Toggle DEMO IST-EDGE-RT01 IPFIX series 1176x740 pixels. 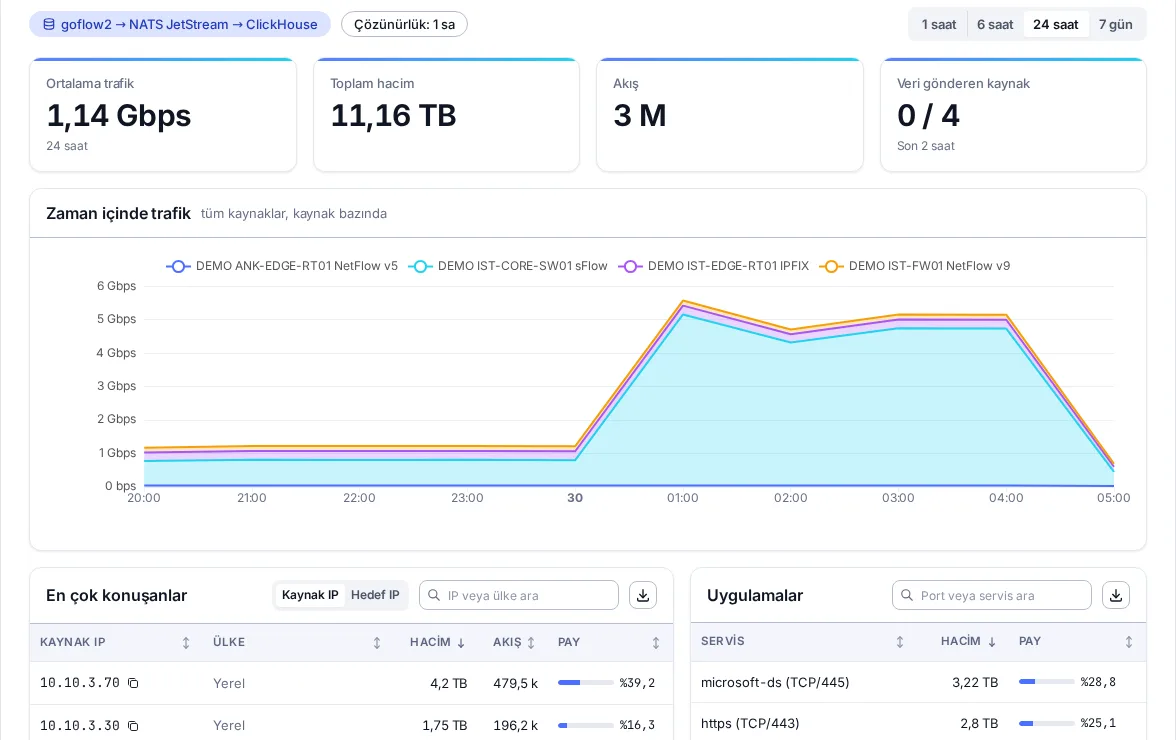click(x=714, y=266)
